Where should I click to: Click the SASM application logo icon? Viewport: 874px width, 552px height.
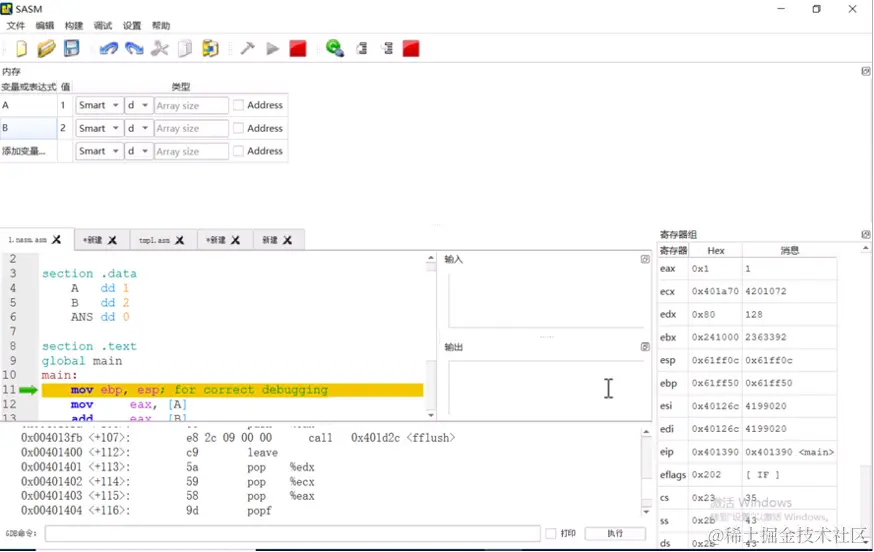pyautogui.click(x=7, y=9)
